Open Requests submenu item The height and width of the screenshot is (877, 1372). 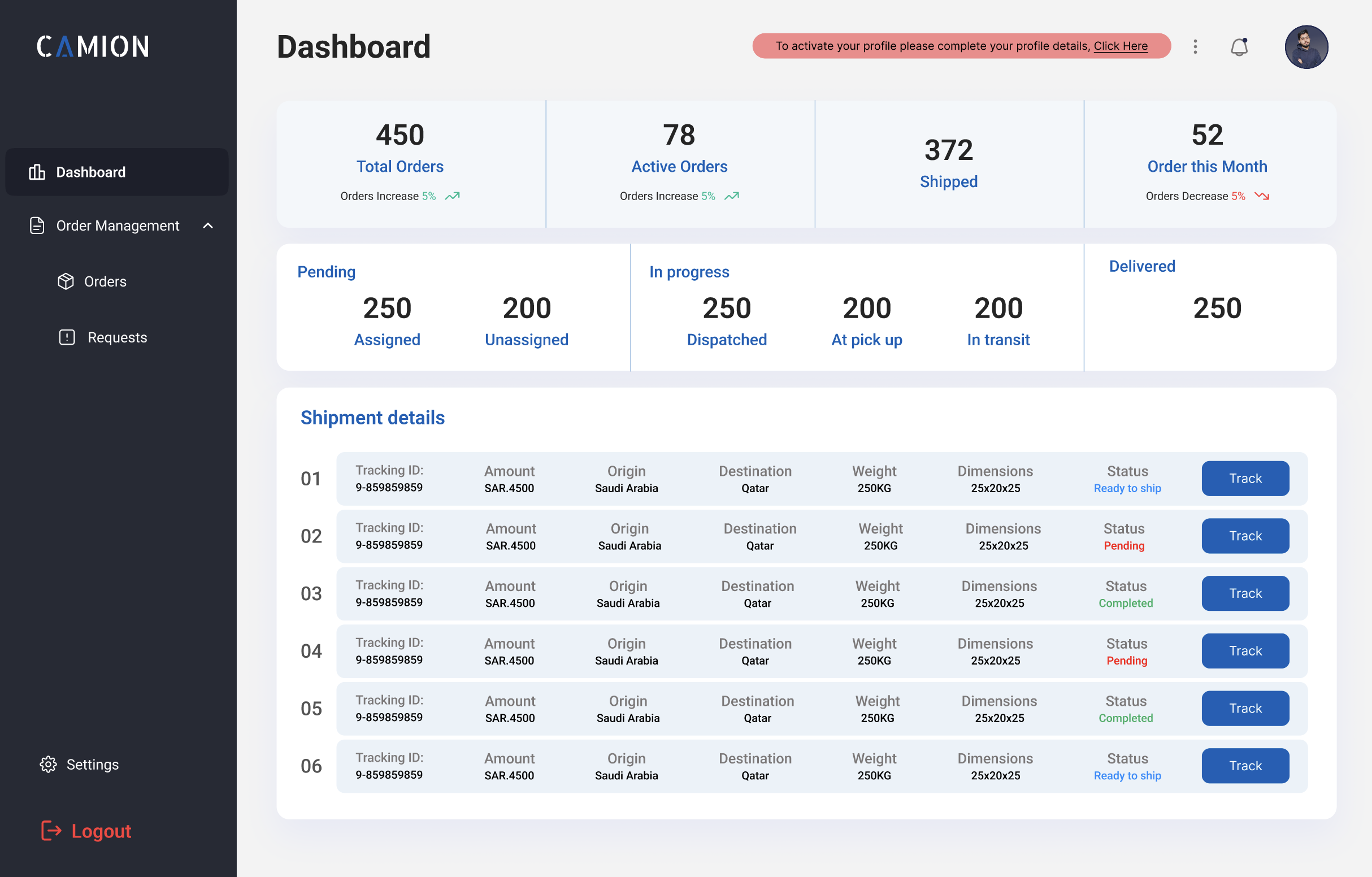(x=118, y=337)
